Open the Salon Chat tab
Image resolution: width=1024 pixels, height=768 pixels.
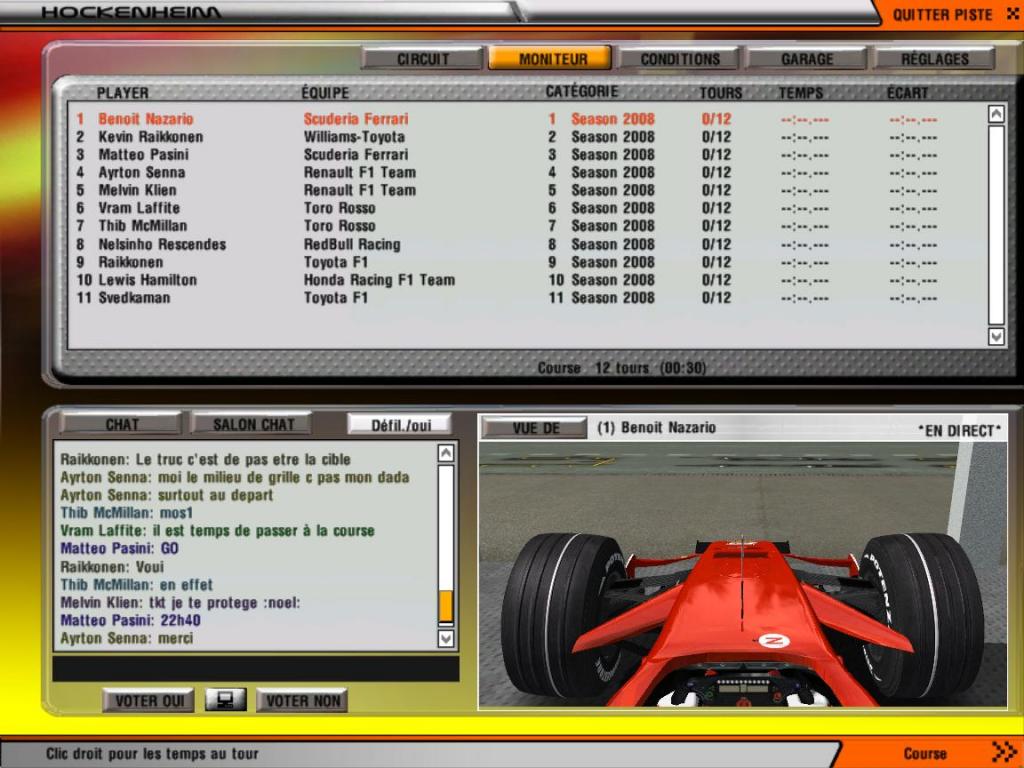(x=253, y=424)
